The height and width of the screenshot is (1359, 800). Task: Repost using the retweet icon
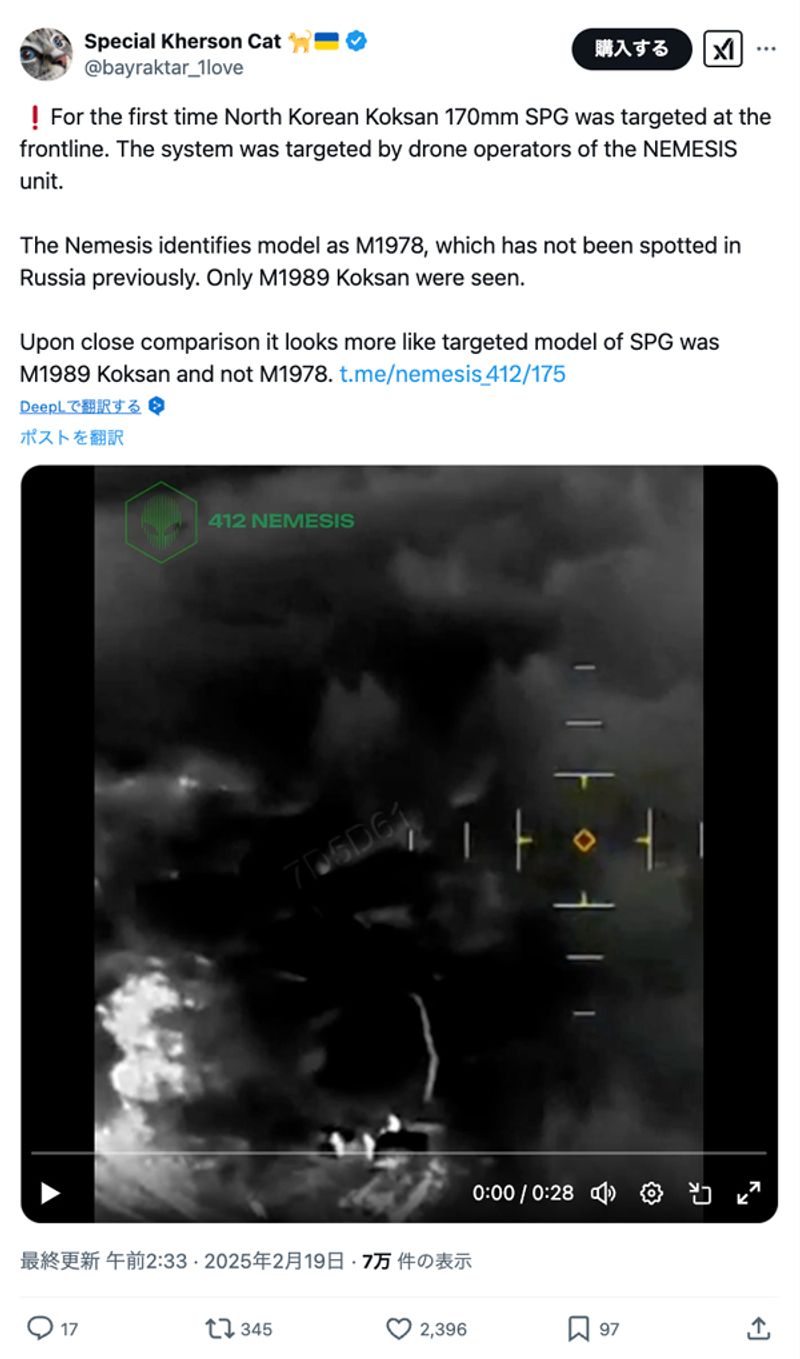coord(219,1328)
